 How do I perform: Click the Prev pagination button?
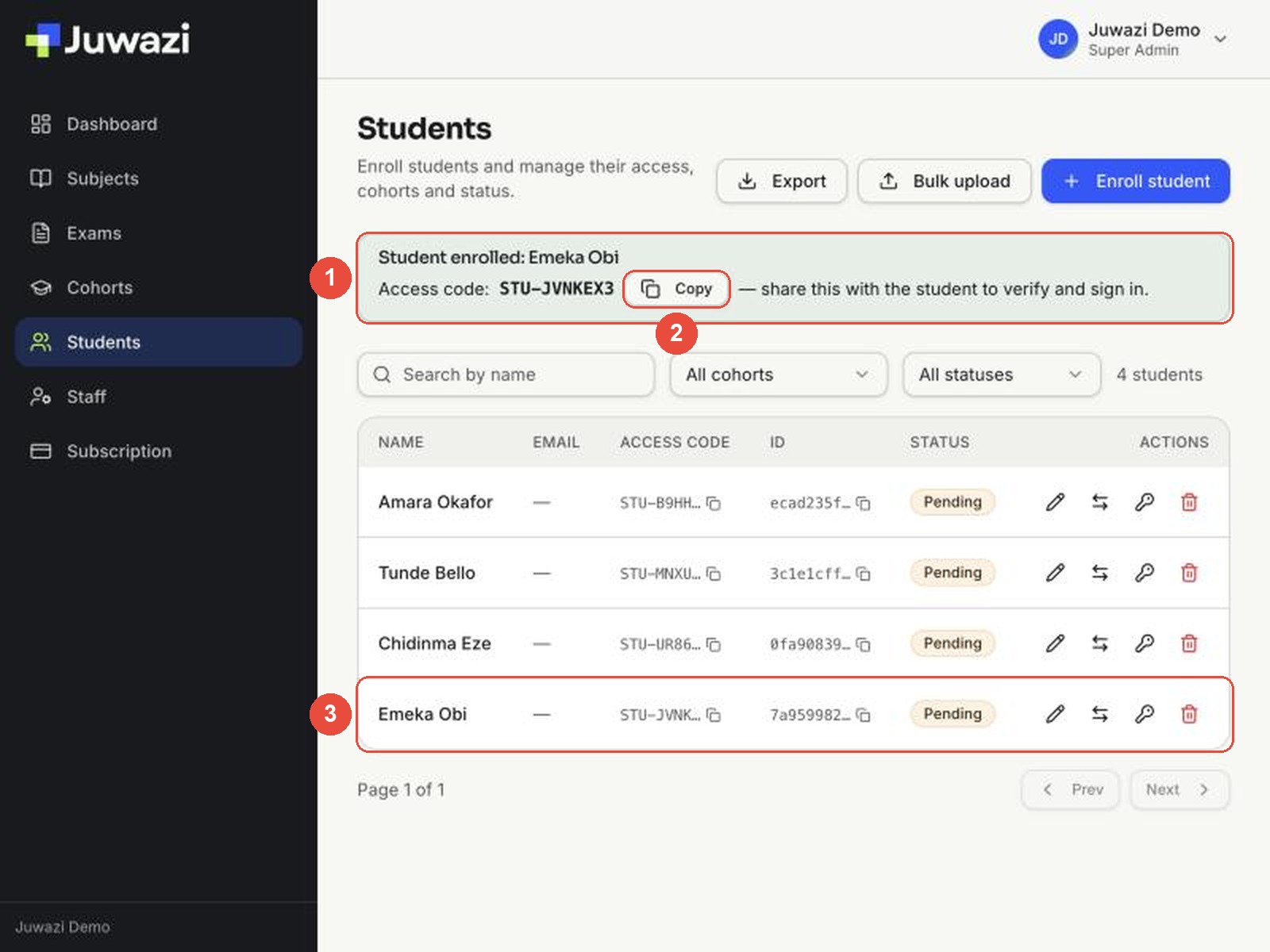point(1071,789)
